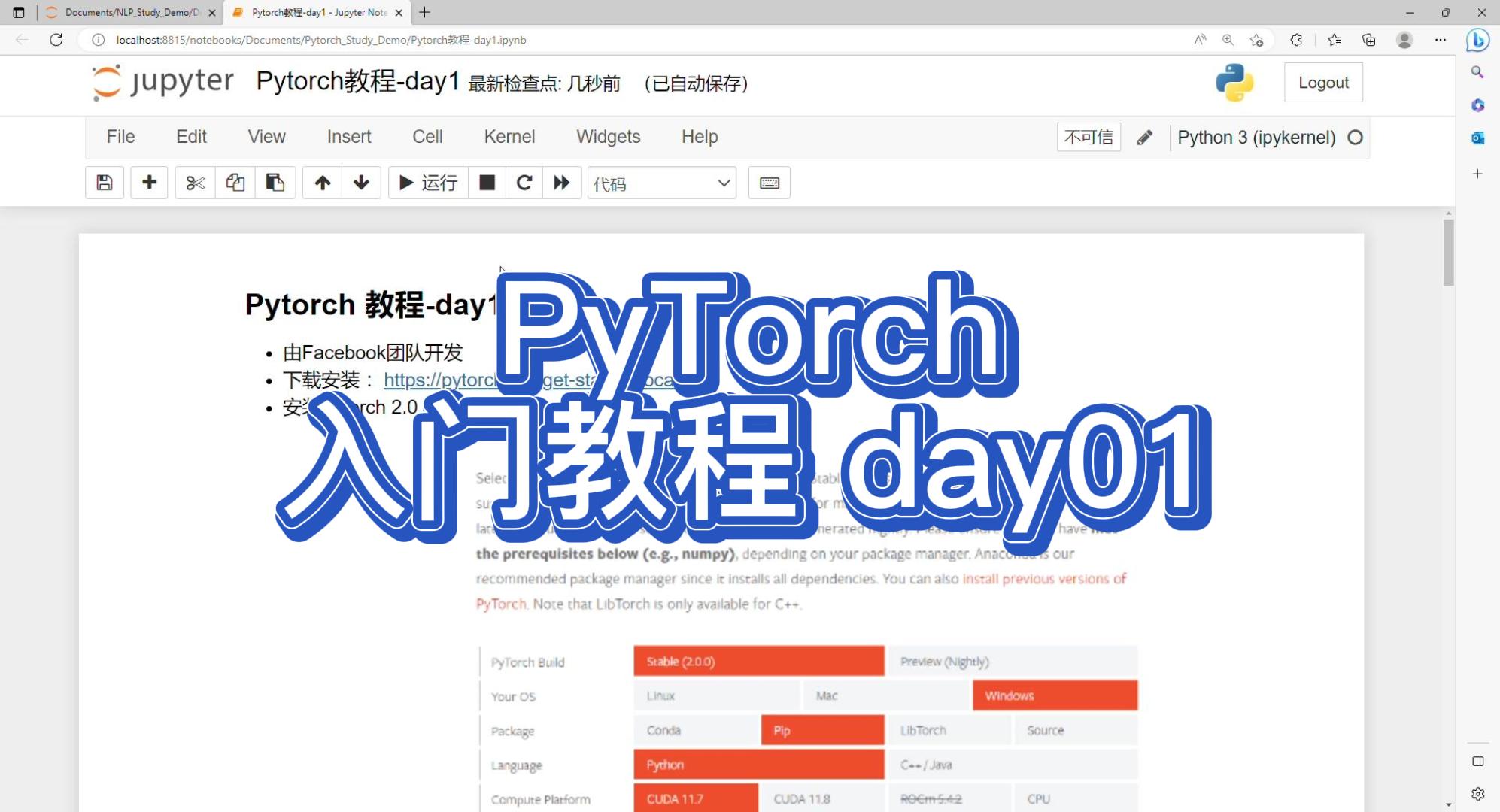1500x812 pixels.
Task: Open the command palette keyboard icon
Action: (x=769, y=183)
